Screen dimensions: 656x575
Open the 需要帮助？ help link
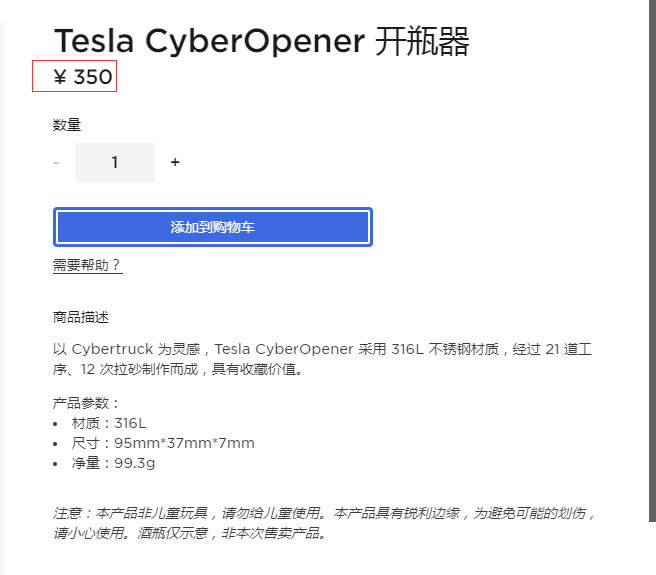pos(87,265)
